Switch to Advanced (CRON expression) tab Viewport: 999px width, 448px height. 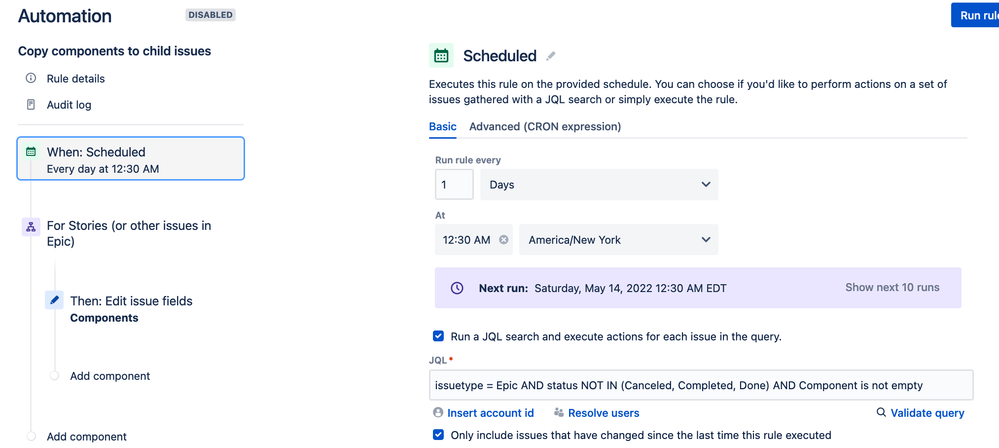point(545,126)
